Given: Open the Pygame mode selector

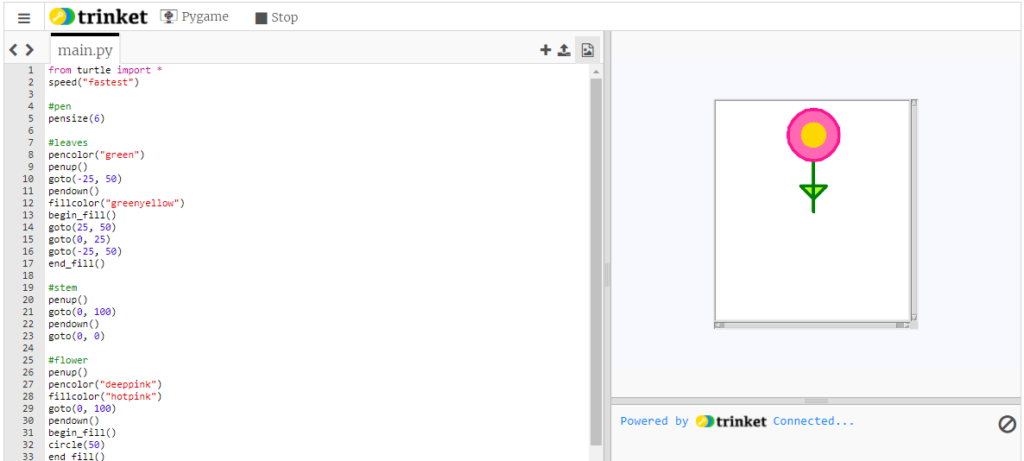Looking at the screenshot, I should tap(195, 17).
